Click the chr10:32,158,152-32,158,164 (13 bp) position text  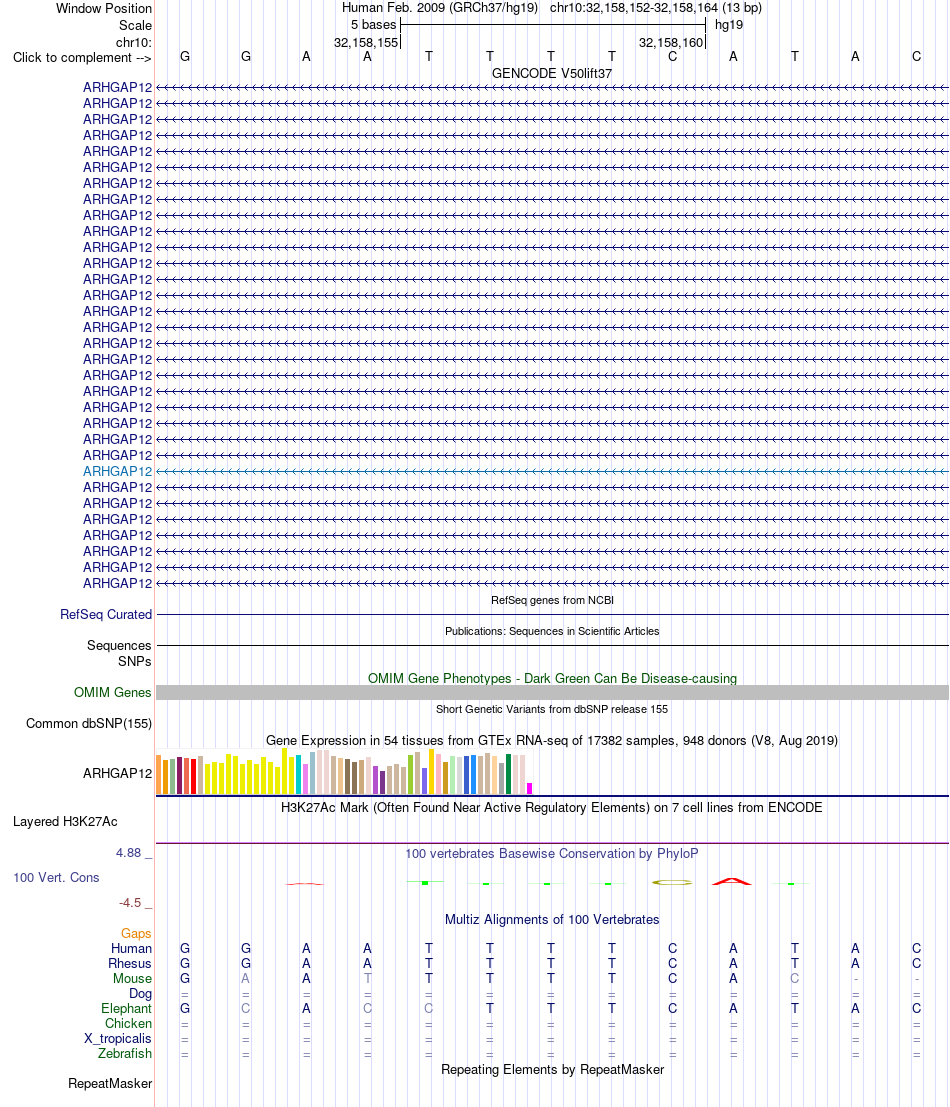(x=656, y=8)
